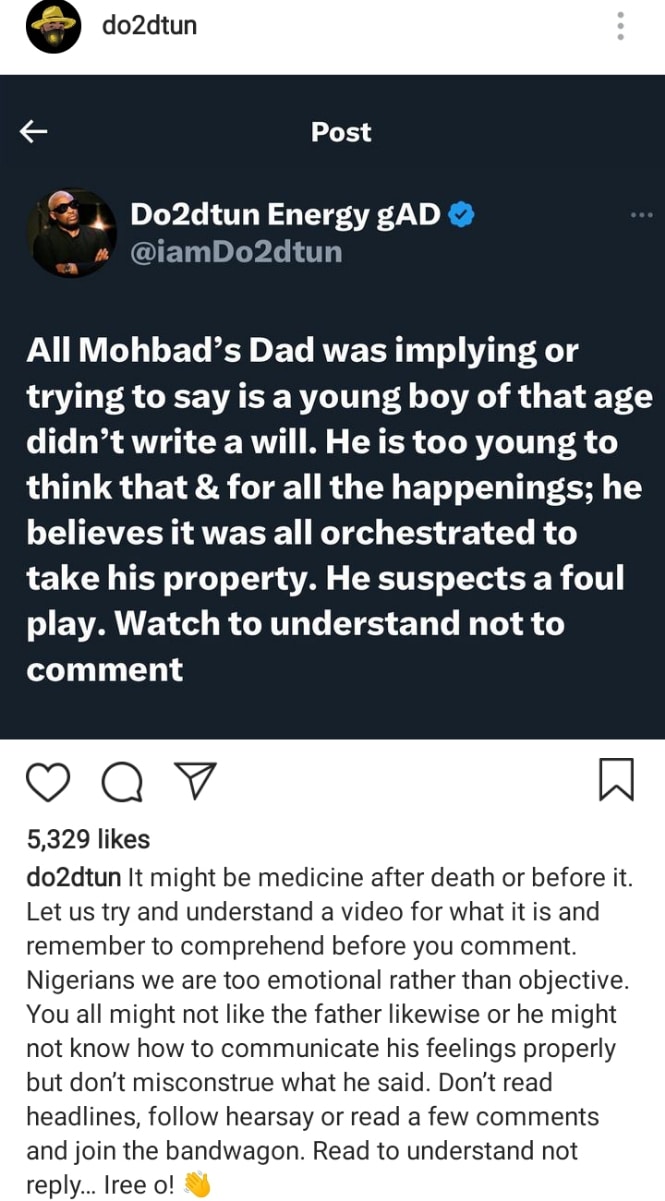Open the do2dtun username in the header
665x1201 pixels.
(x=149, y=25)
